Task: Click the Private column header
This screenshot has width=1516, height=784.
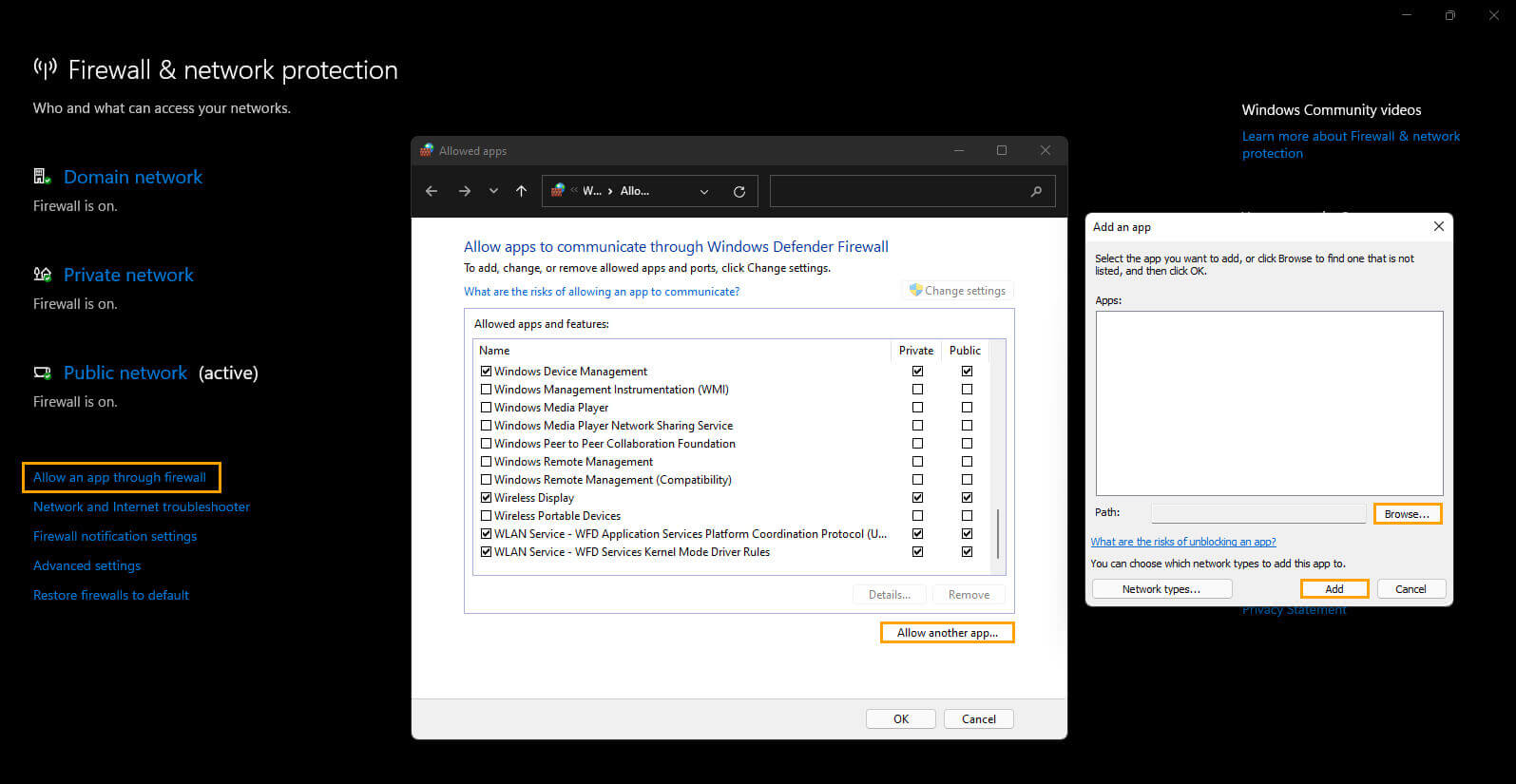Action: pyautogui.click(x=916, y=351)
